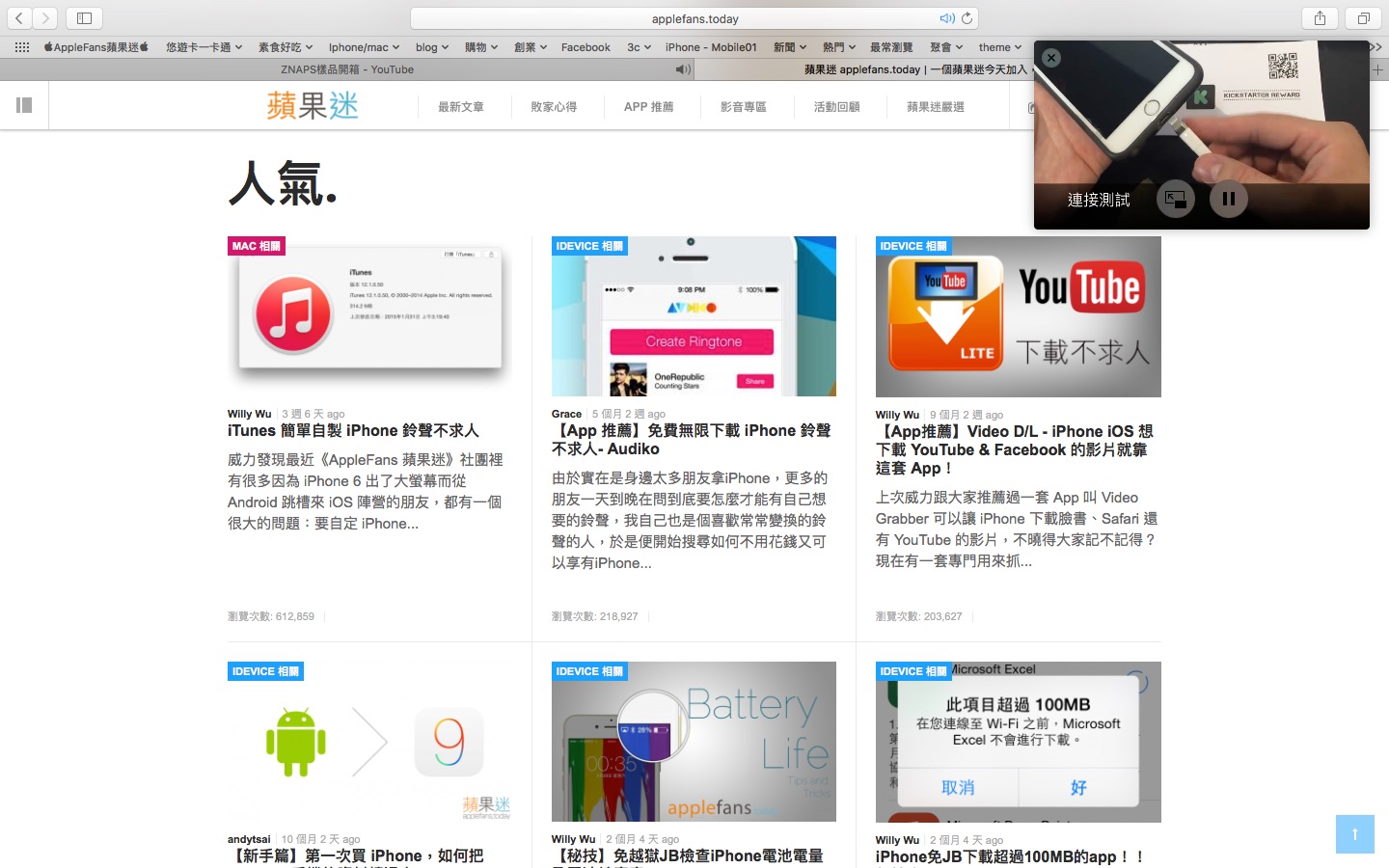Expand the 購物 bookmark folder
Screen dimensions: 1389x868
click(x=481, y=47)
